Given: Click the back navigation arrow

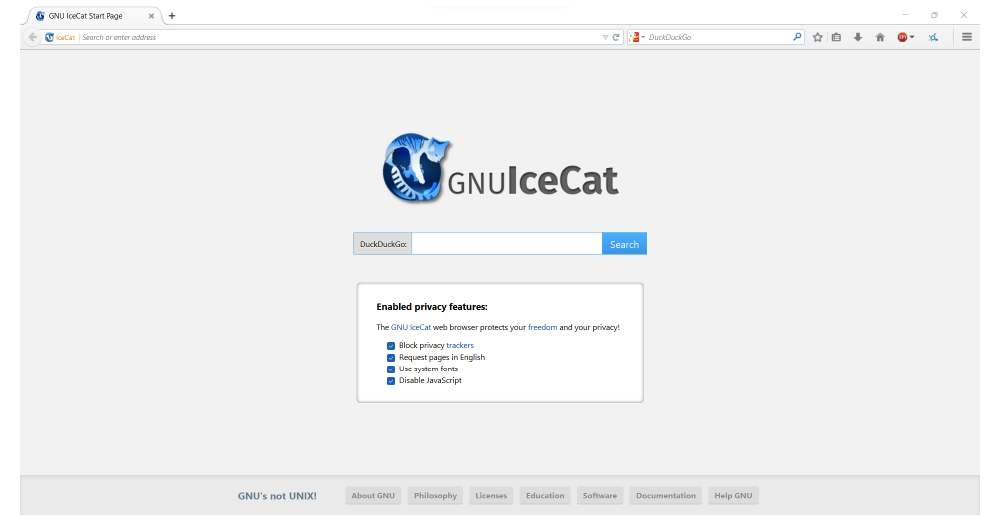Looking at the screenshot, I should click(33, 37).
